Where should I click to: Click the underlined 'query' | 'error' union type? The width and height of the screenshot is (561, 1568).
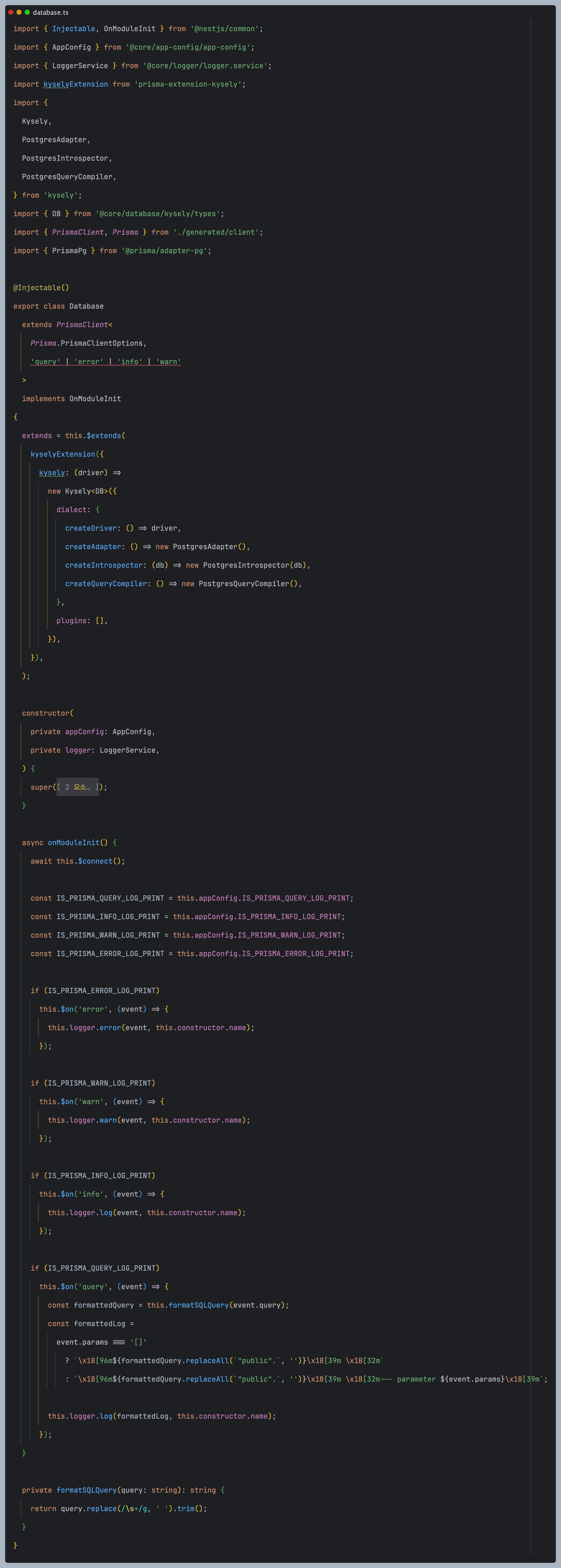[x=106, y=361]
